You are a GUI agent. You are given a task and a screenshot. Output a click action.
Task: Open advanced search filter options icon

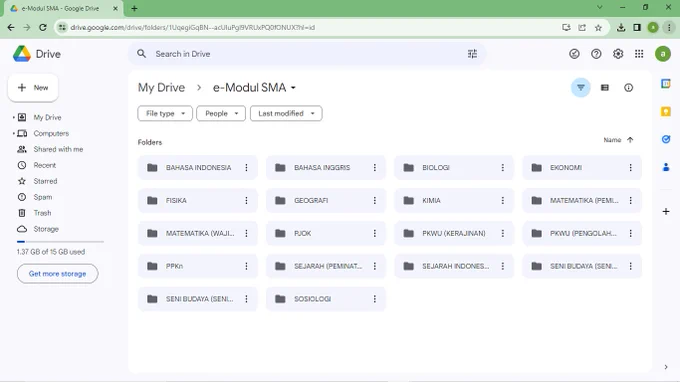click(x=472, y=54)
